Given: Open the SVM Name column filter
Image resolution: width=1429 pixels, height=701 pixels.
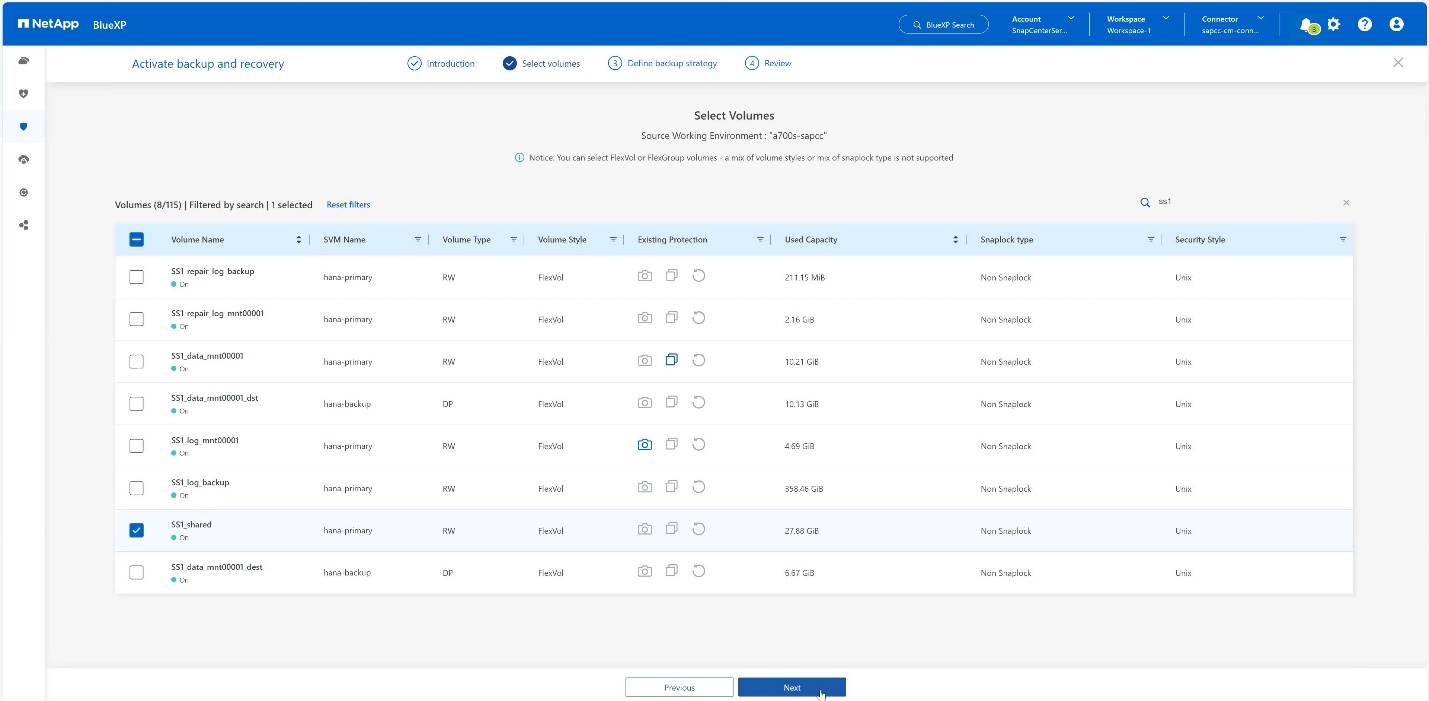Looking at the screenshot, I should click(418, 240).
